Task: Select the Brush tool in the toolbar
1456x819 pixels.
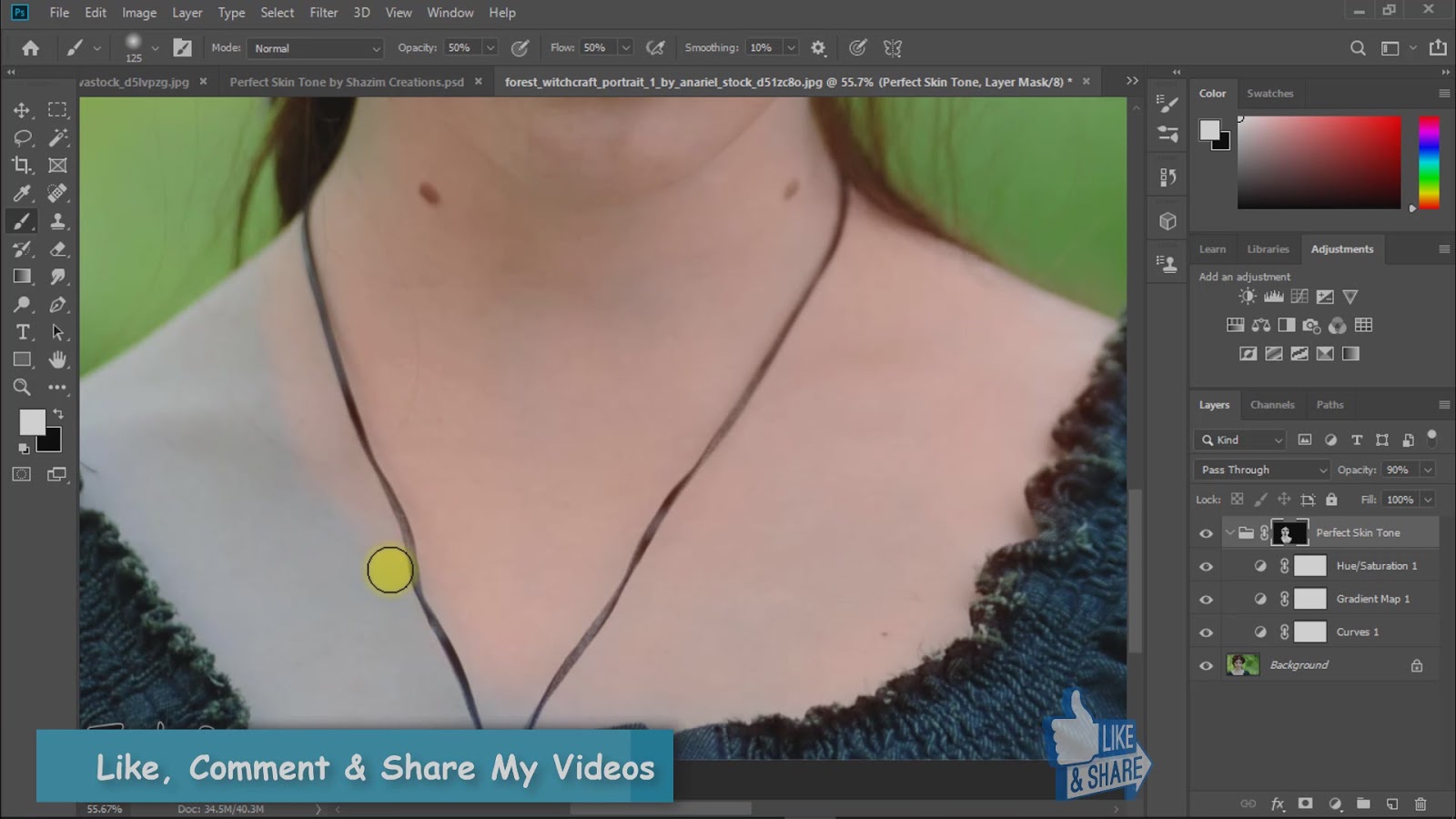Action: [22, 220]
